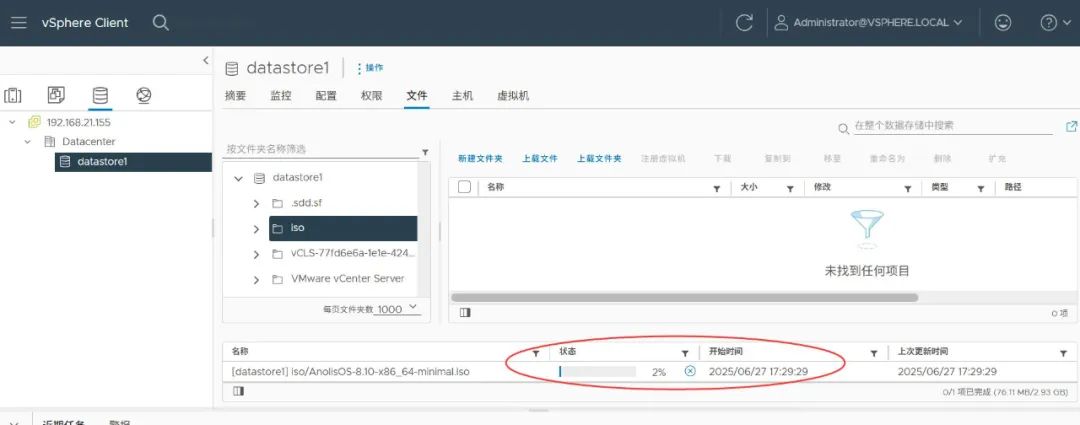This screenshot has height=425, width=1080.
Task: Open datastore browser in new window icon
Action: (1071, 126)
